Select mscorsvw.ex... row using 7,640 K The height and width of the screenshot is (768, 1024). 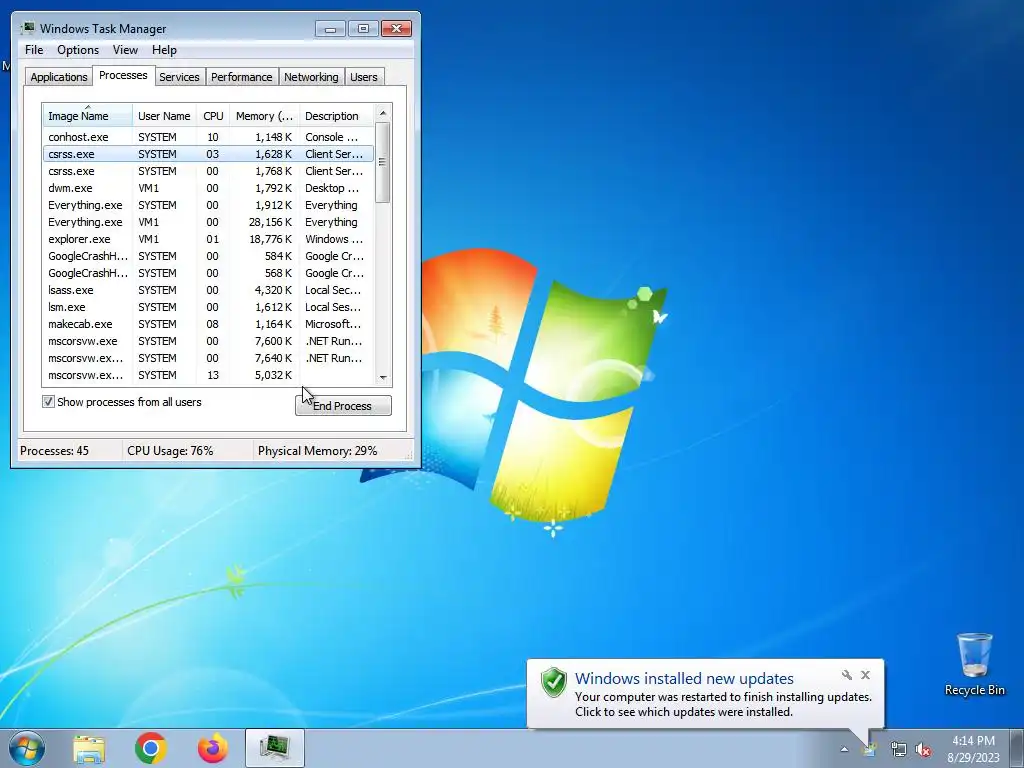(208, 358)
